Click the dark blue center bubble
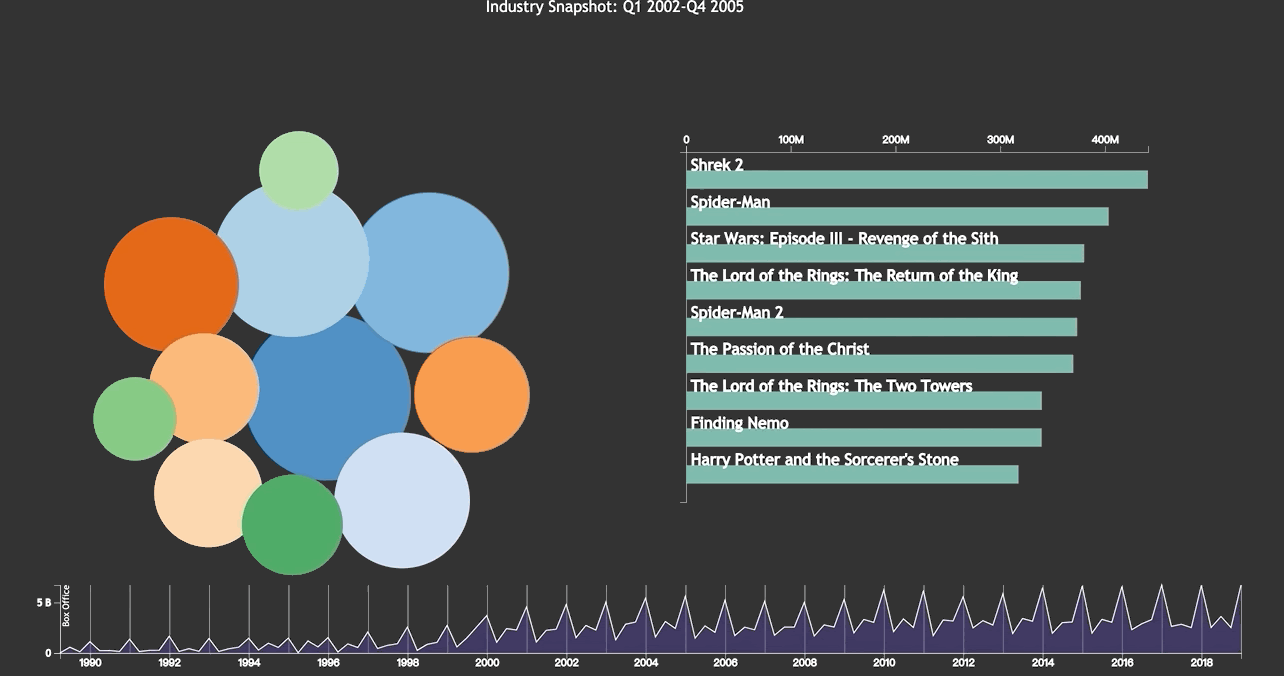Viewport: 1284px width, 676px height. pos(330,400)
